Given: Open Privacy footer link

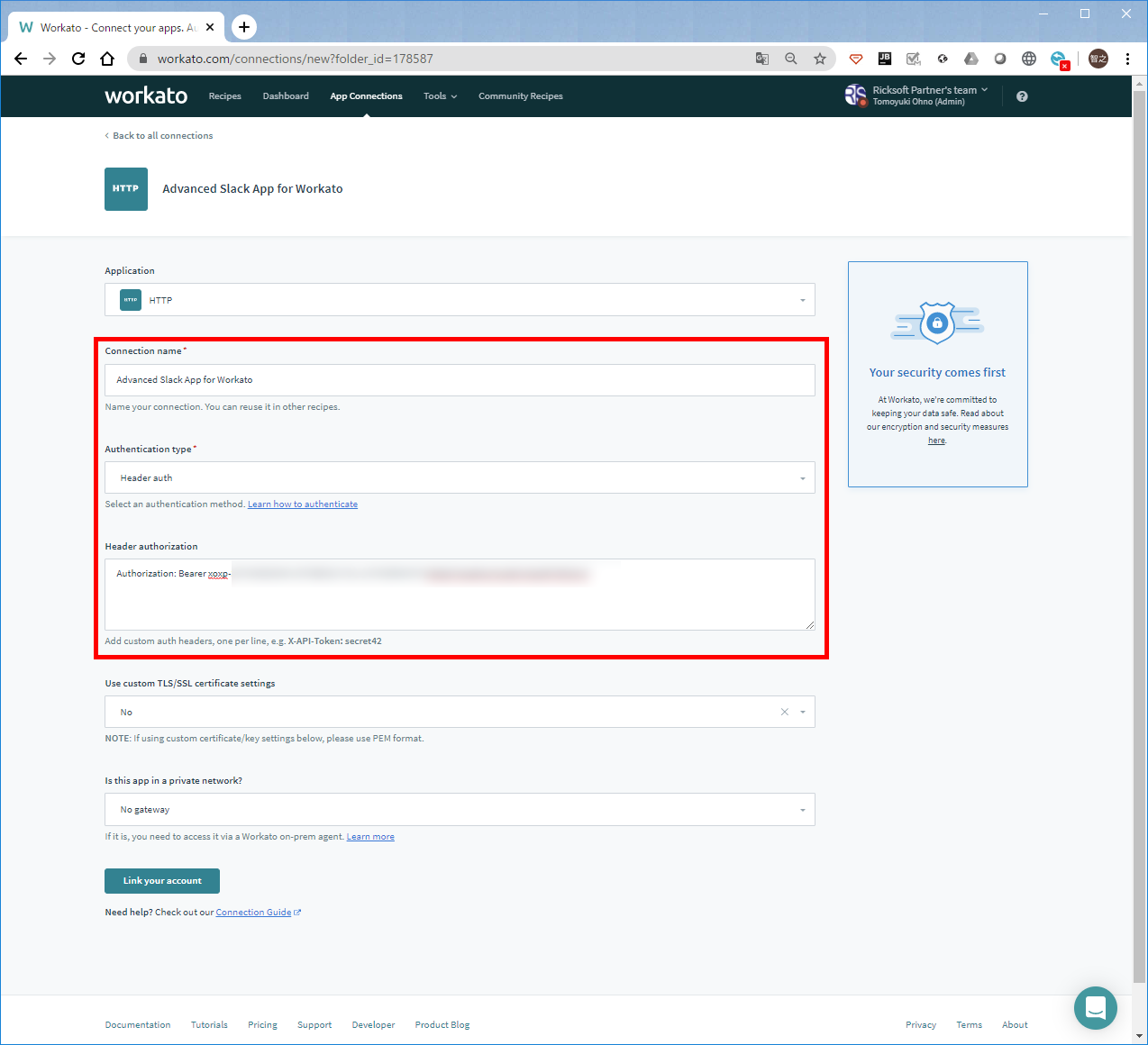Looking at the screenshot, I should click(x=921, y=1025).
